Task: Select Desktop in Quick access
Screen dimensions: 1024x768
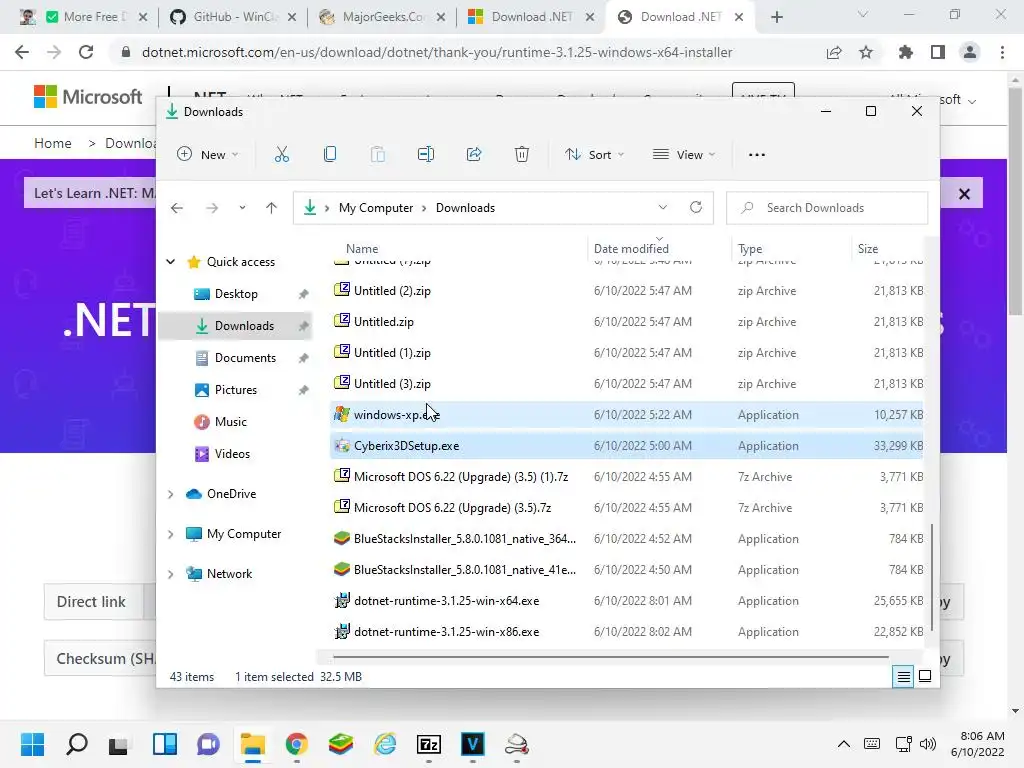Action: tap(236, 294)
